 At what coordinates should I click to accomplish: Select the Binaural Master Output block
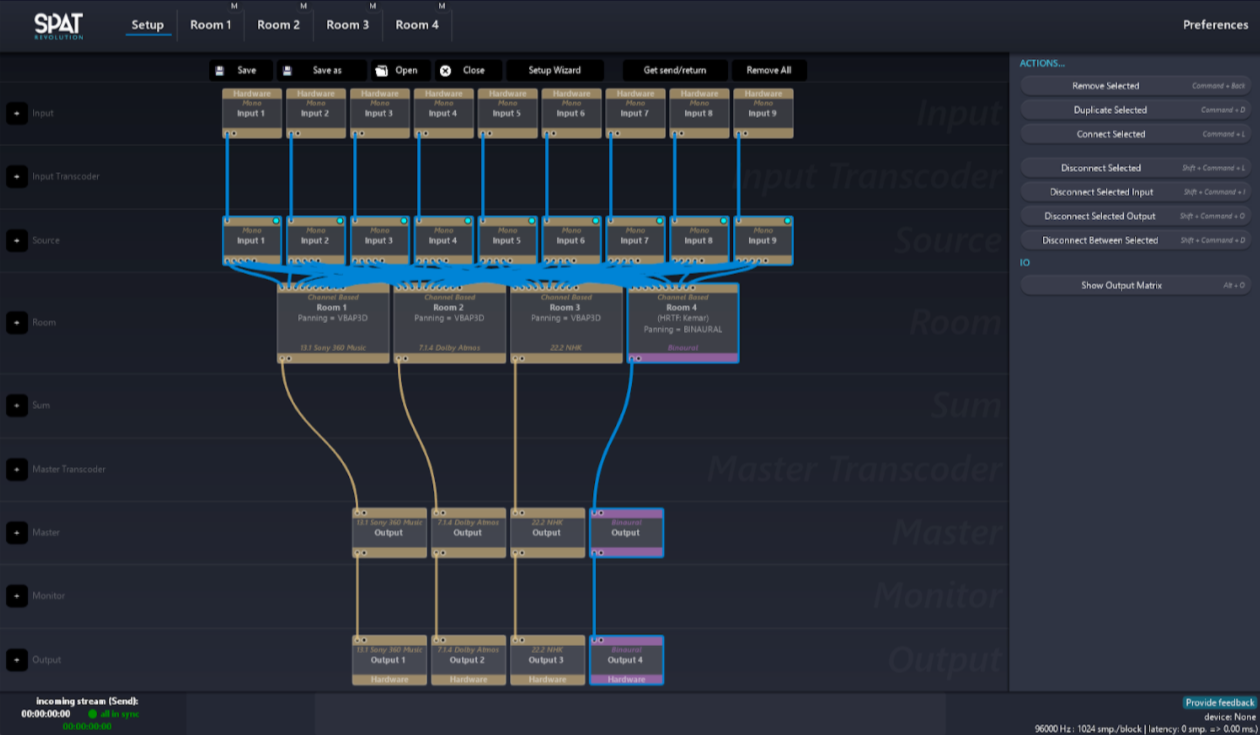tap(626, 533)
